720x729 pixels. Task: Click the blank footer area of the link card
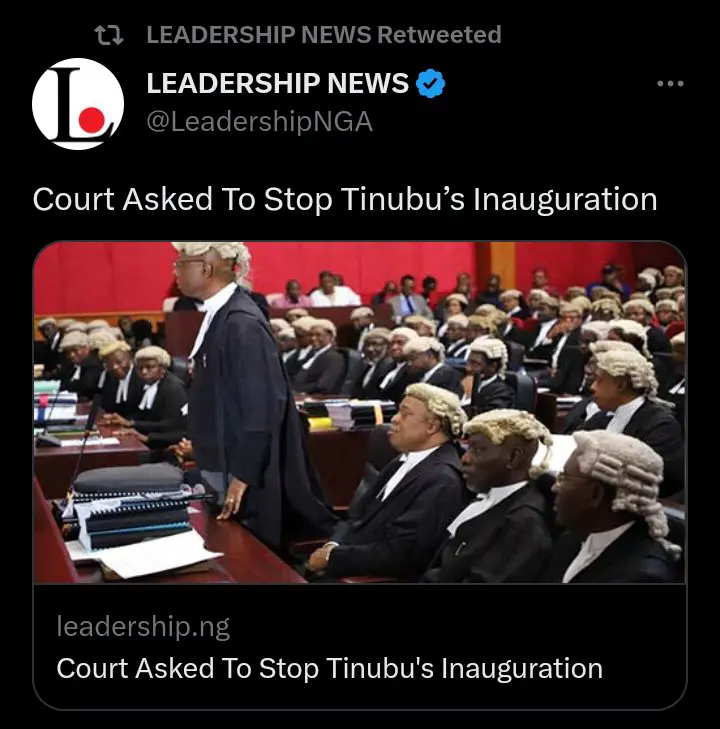[360, 696]
